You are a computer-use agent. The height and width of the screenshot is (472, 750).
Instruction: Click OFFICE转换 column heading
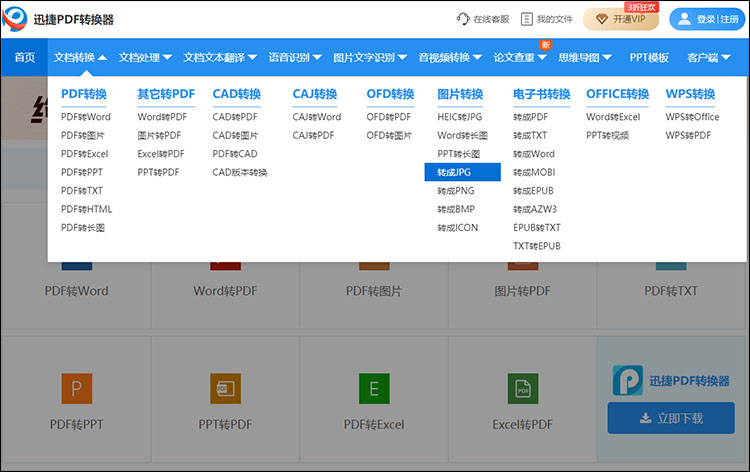tap(618, 94)
